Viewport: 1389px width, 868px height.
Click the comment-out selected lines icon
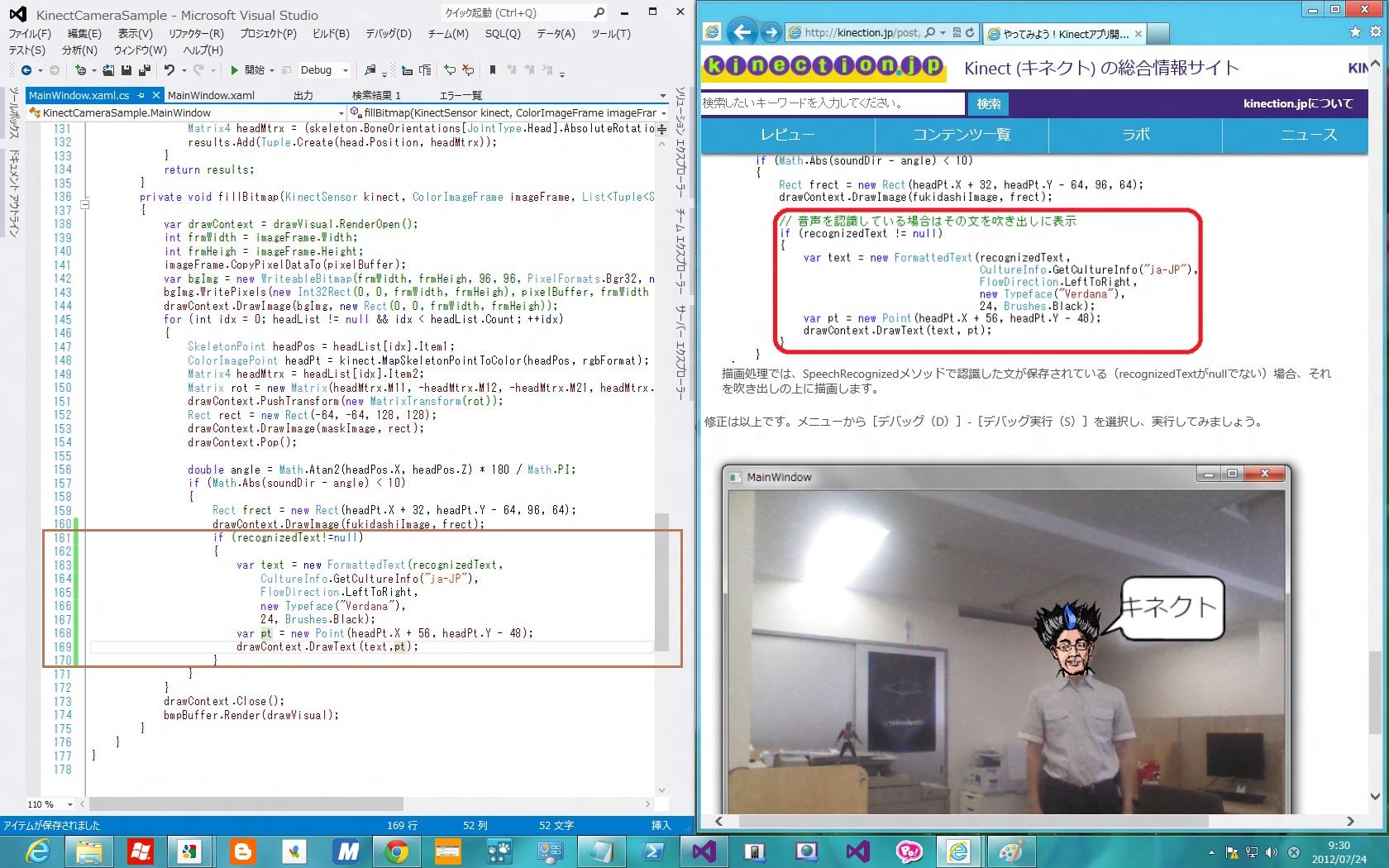click(x=449, y=70)
